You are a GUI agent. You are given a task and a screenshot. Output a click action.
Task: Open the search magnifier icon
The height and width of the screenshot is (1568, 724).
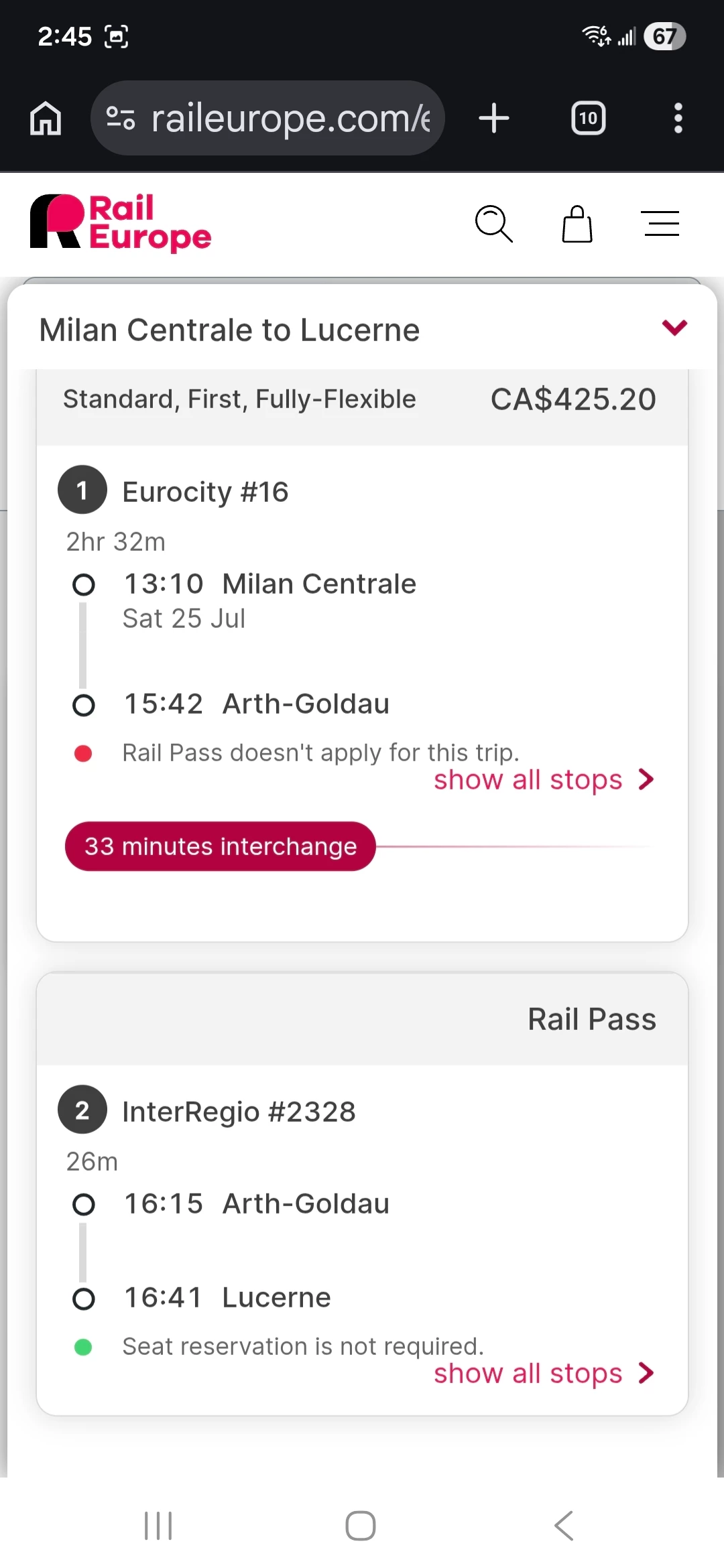tap(493, 224)
